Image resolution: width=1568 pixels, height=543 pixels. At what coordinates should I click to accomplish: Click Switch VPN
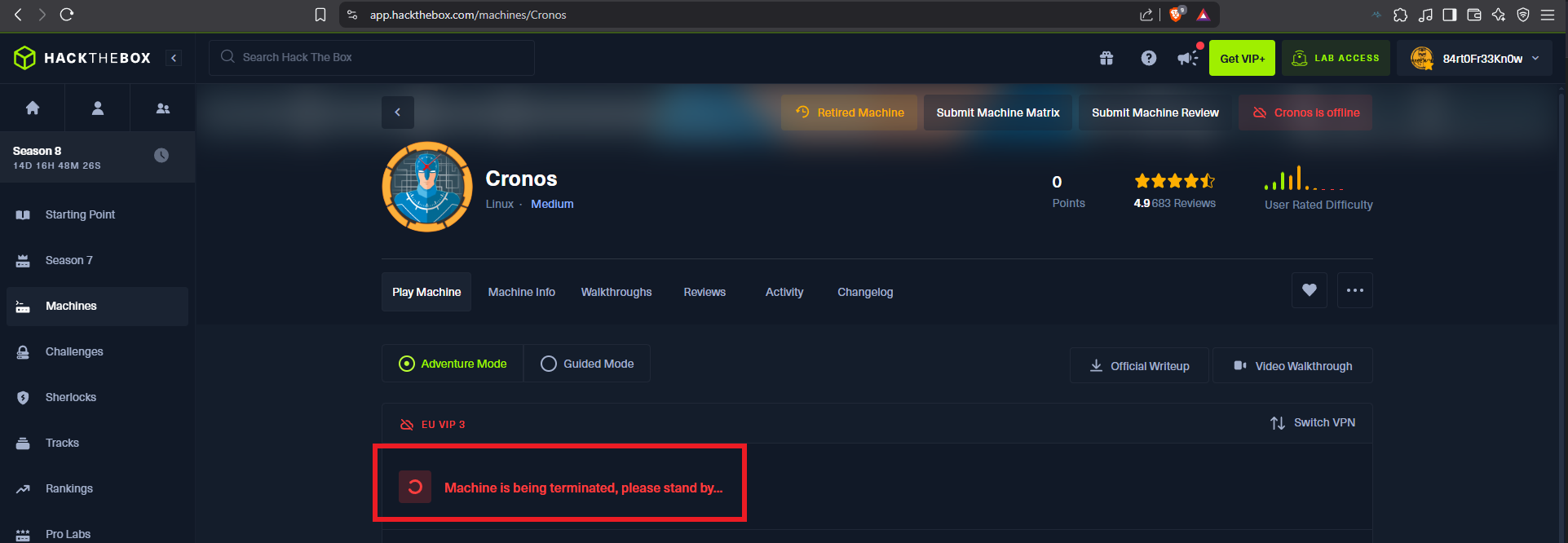click(x=1313, y=422)
